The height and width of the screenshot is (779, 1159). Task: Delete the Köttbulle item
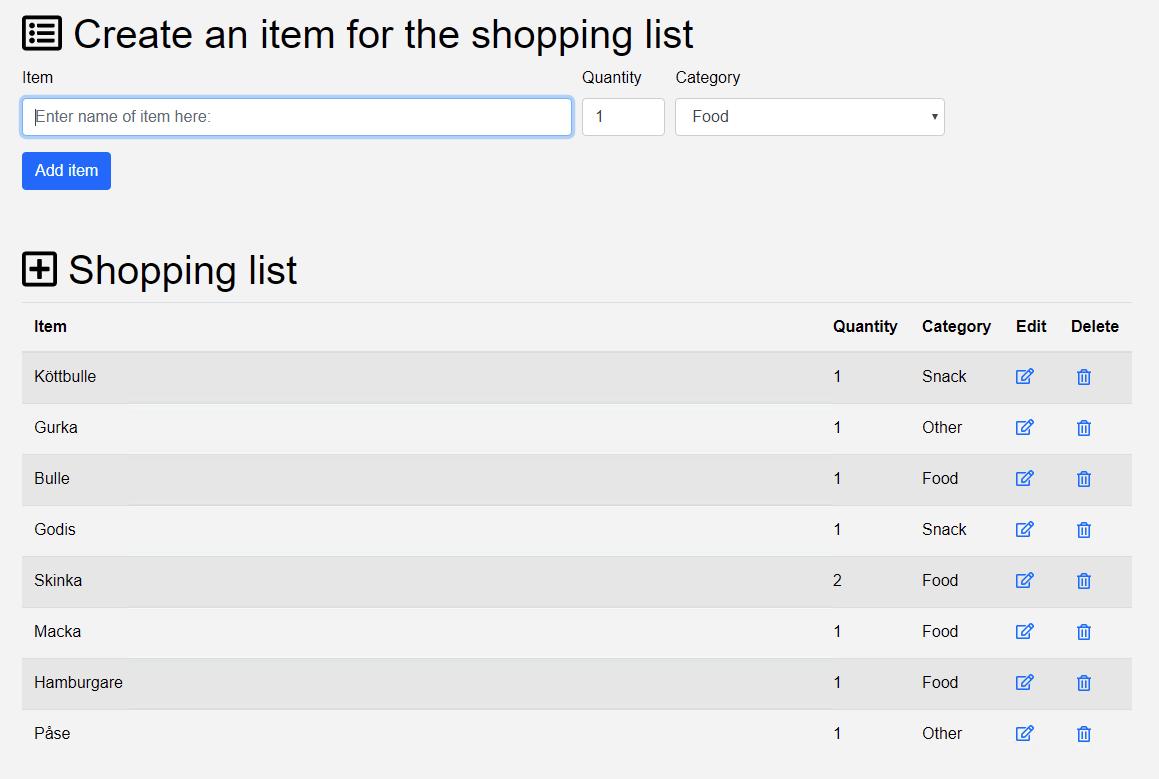tap(1083, 377)
